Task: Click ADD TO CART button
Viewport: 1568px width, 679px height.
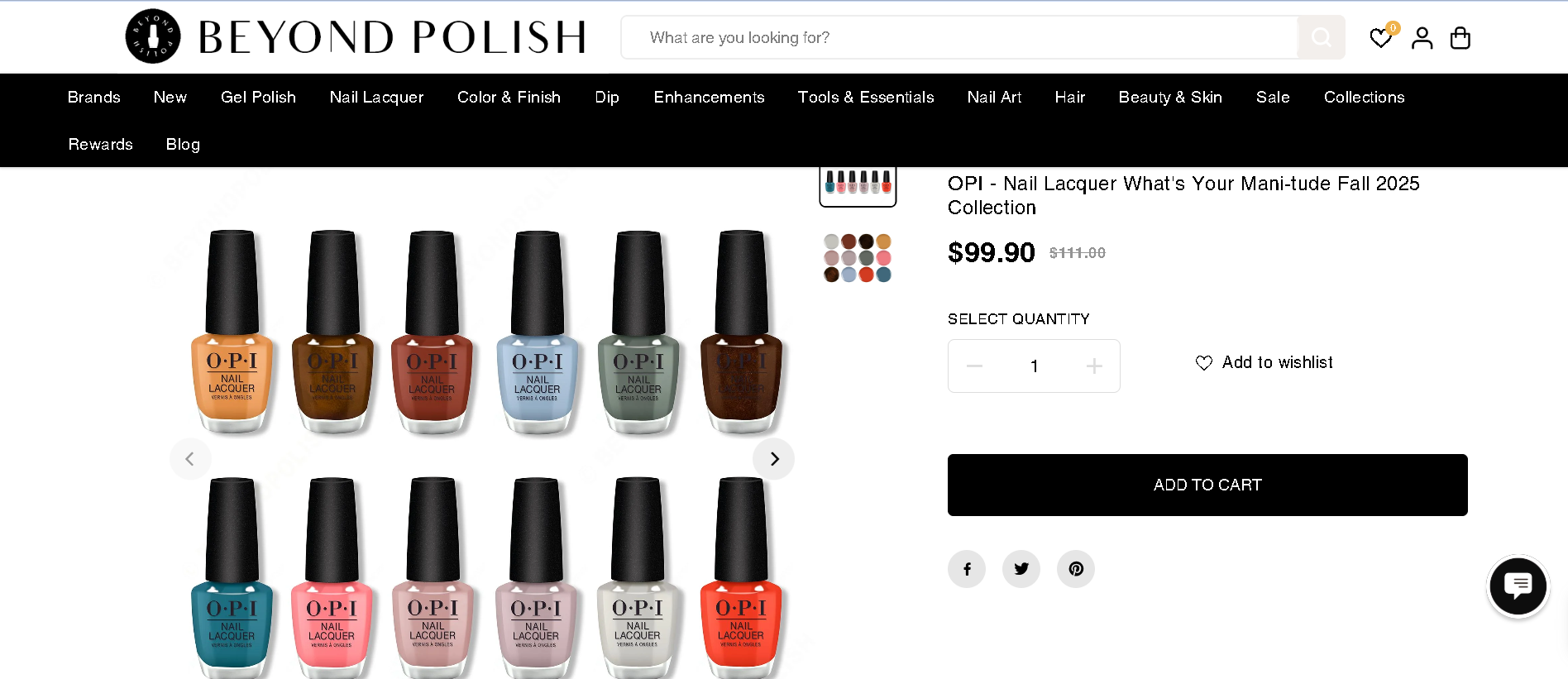Action: click(x=1207, y=485)
